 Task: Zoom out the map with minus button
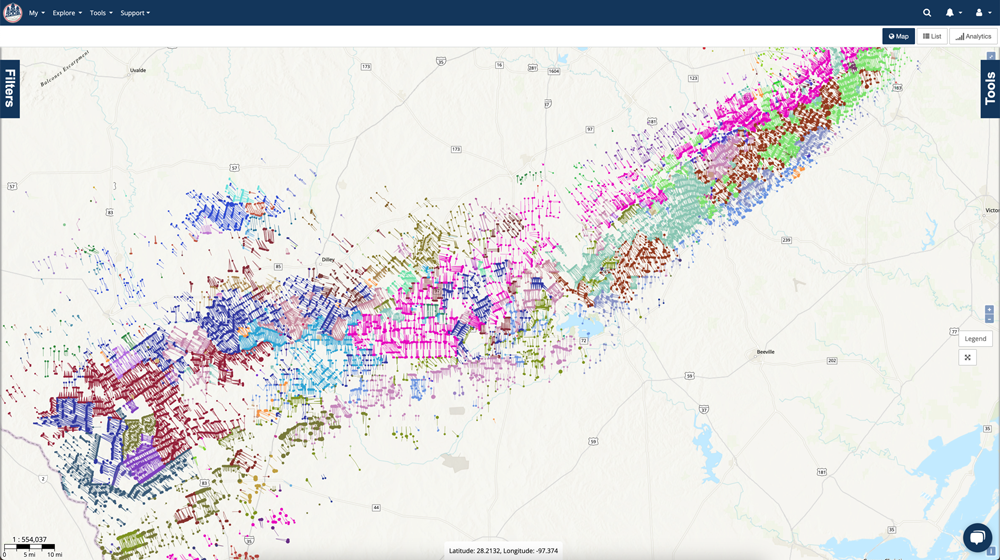[x=990, y=319]
